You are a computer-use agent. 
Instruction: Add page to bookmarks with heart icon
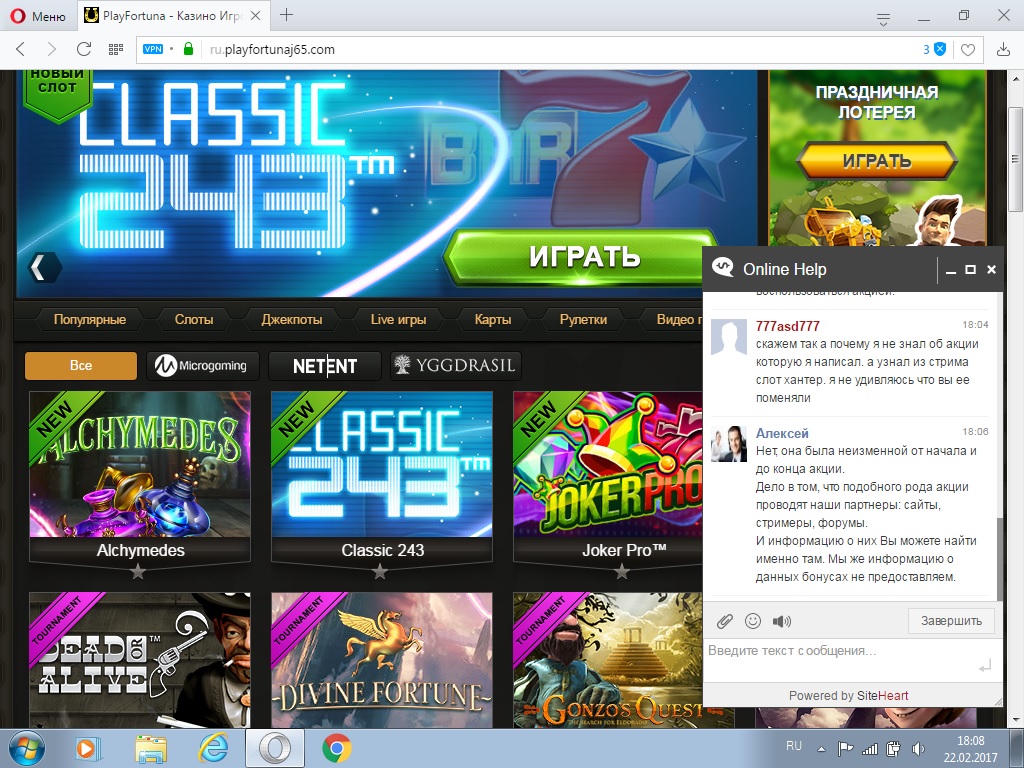pos(968,50)
